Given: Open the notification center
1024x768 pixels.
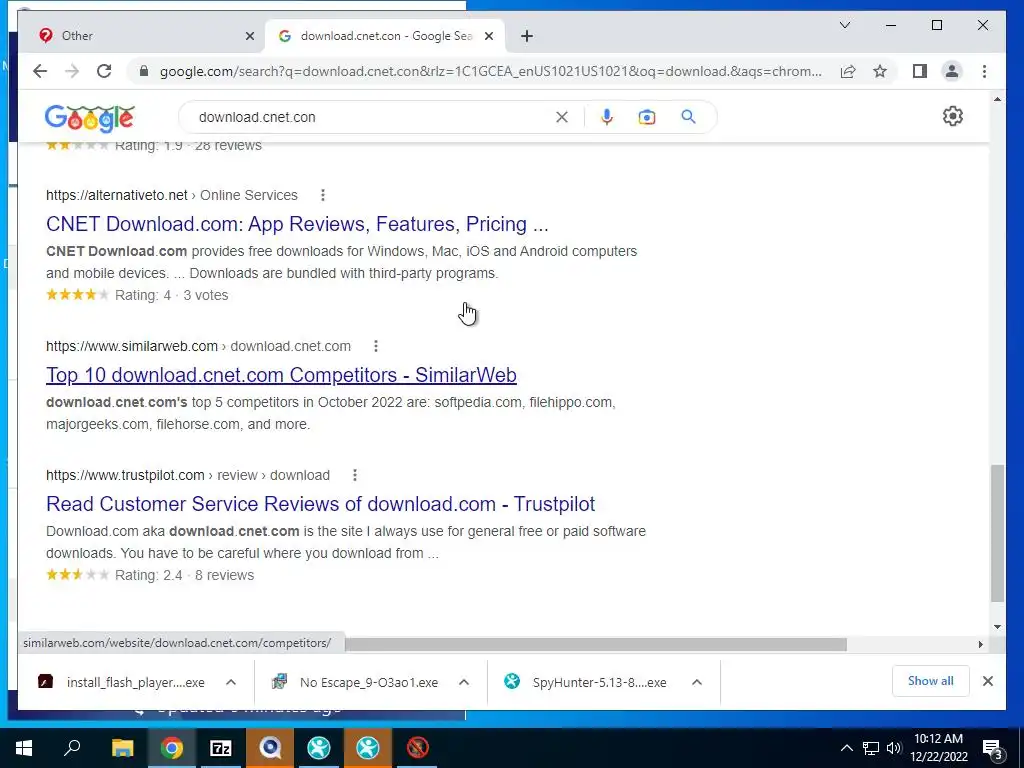Looking at the screenshot, I should point(993,748).
